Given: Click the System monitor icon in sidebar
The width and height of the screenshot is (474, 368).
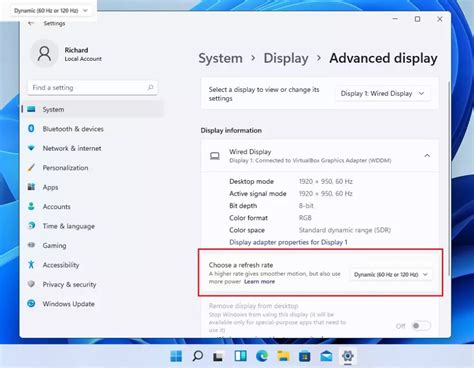Looking at the screenshot, I should (31, 109).
